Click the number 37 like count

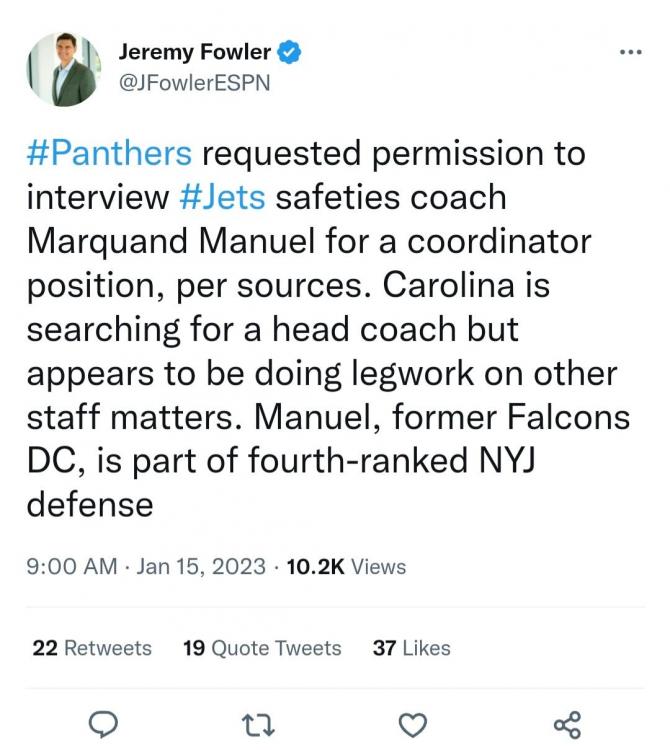[x=384, y=648]
